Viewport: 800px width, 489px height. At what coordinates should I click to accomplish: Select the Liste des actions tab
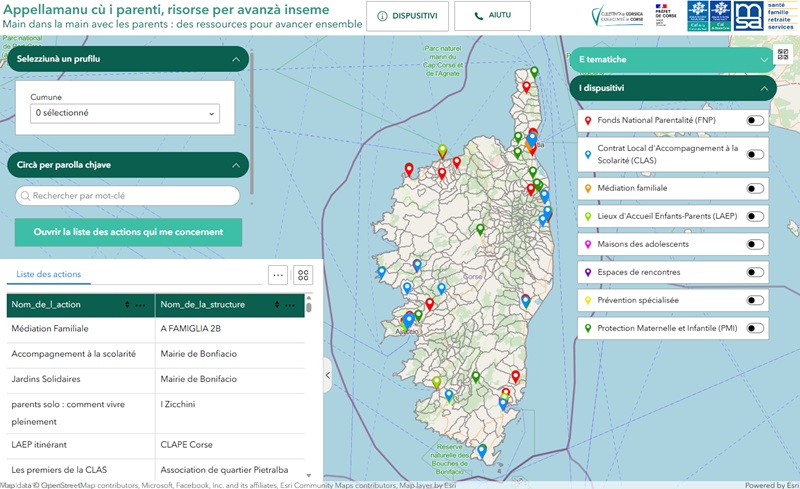(x=48, y=275)
